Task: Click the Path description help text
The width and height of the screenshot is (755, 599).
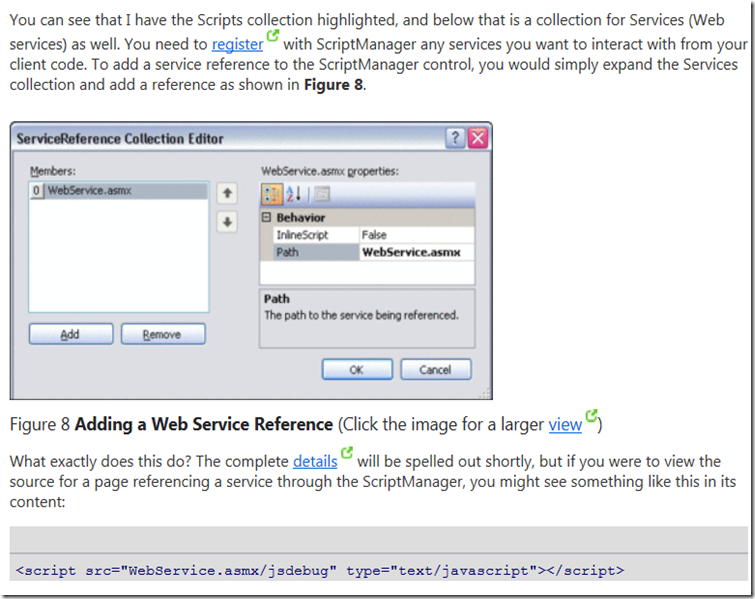Action: click(361, 315)
